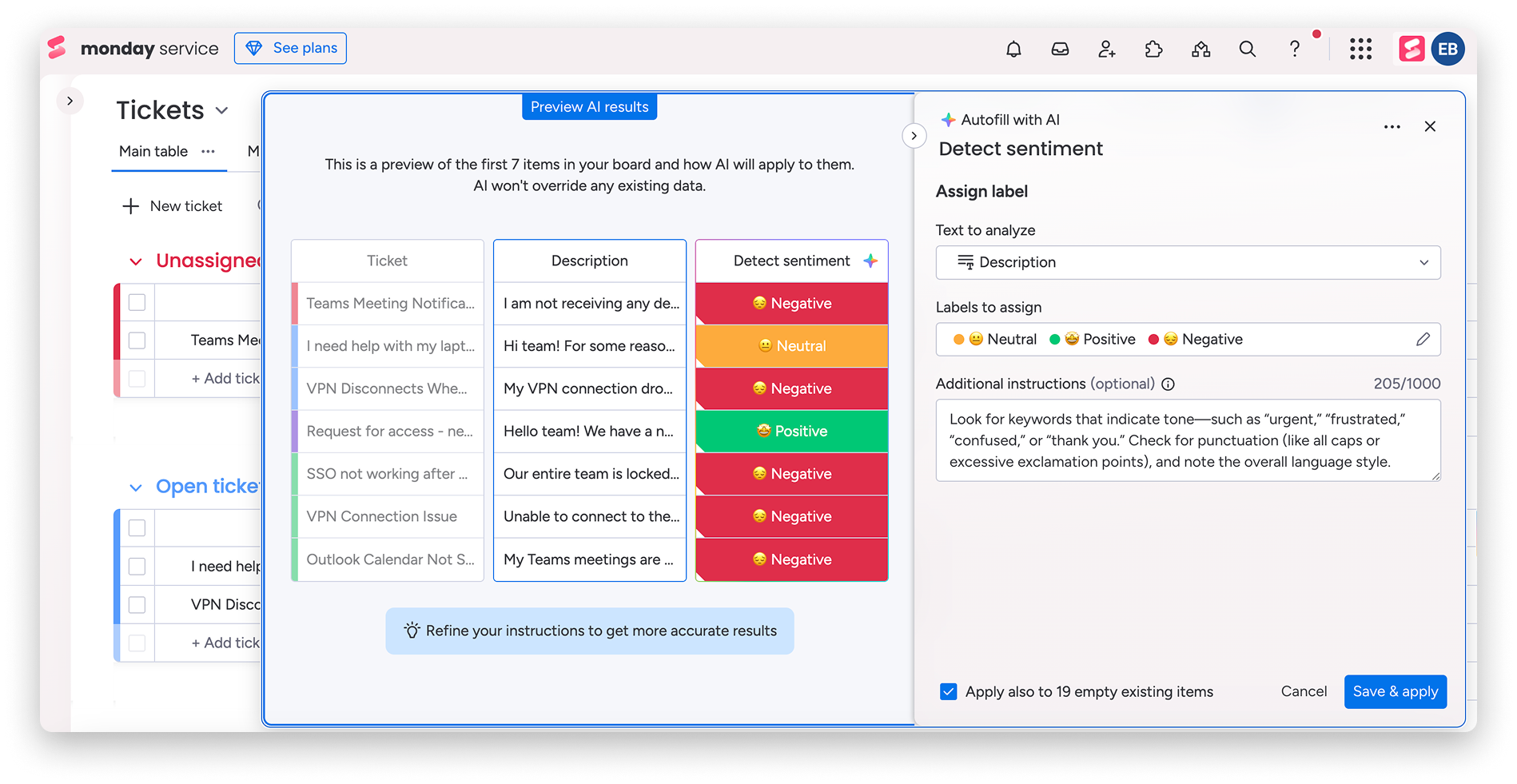1517x784 pixels.
Task: Click the diamond icon on See plans
Action: tap(254, 49)
